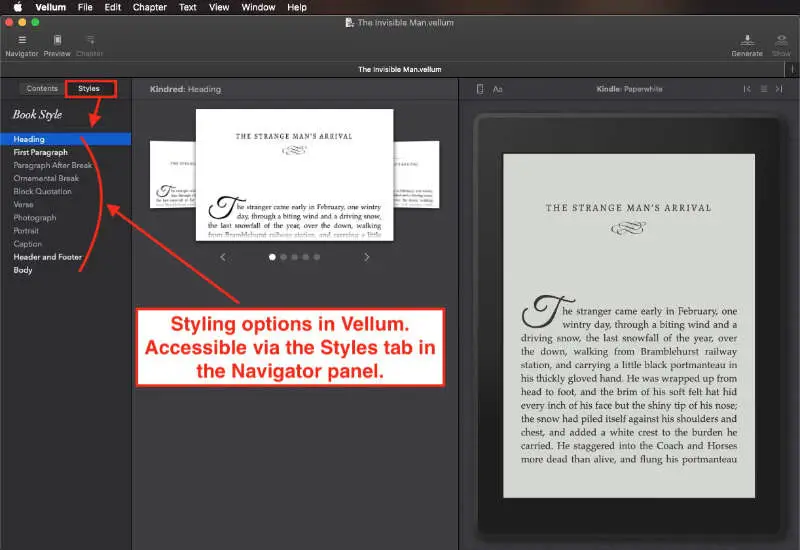Select the Body style
The height and width of the screenshot is (550, 800).
tap(22, 270)
